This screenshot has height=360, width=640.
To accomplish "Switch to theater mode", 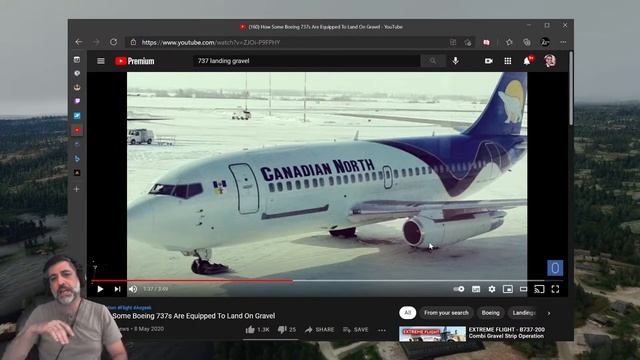I will point(523,289).
